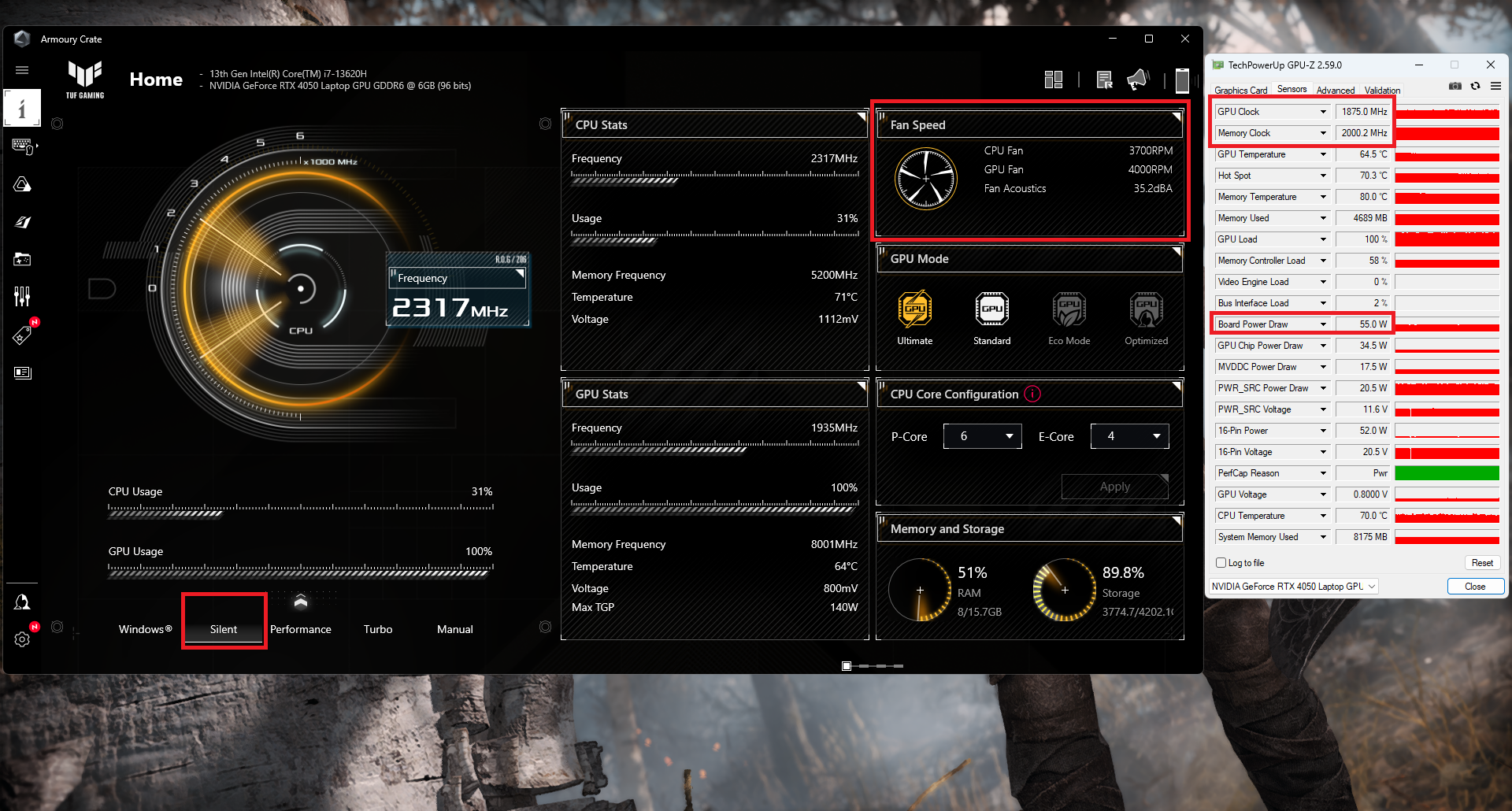
Task: Expand the Memory and Storage panel corner
Action: click(x=1177, y=521)
